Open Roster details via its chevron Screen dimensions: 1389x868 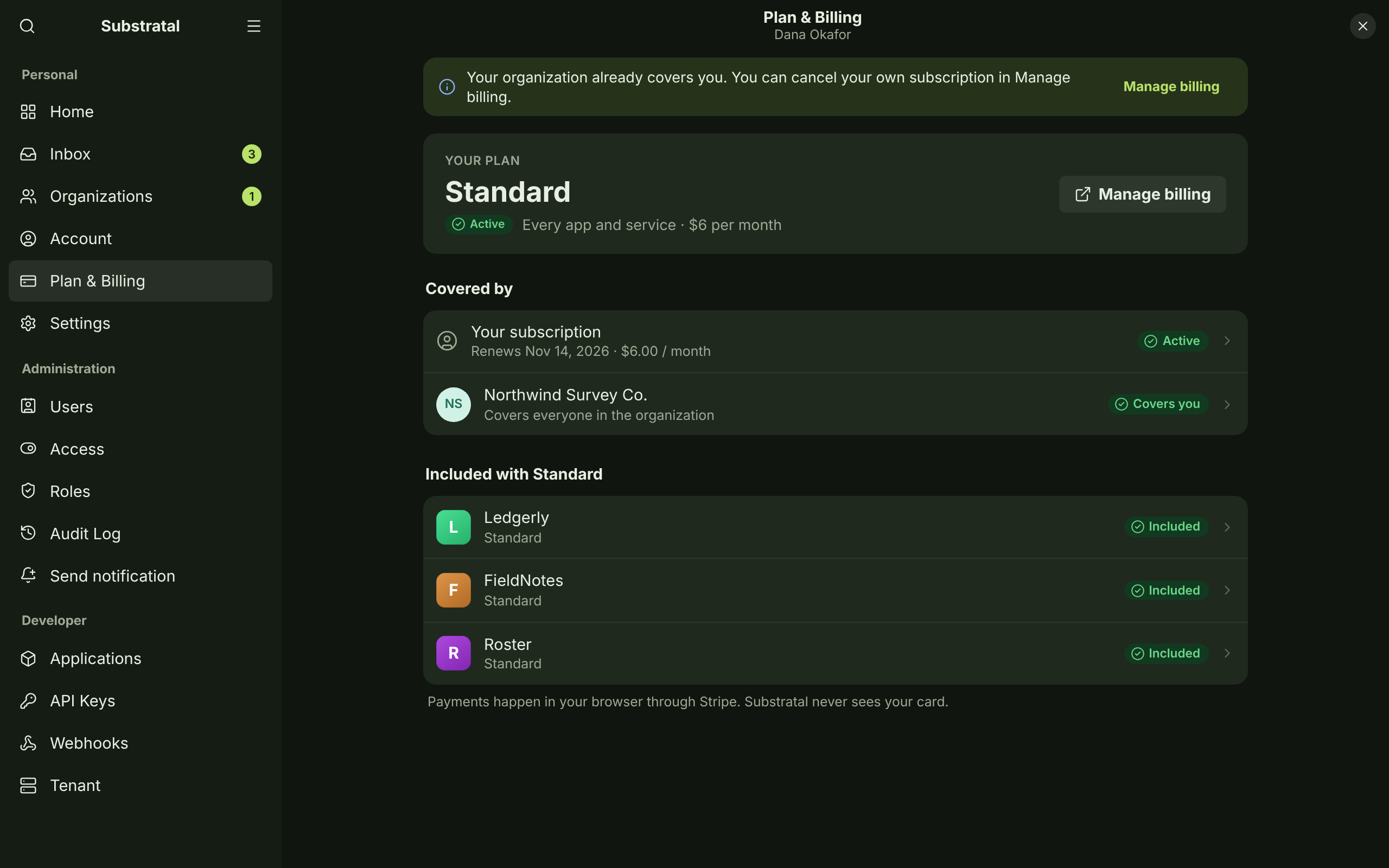(1227, 653)
